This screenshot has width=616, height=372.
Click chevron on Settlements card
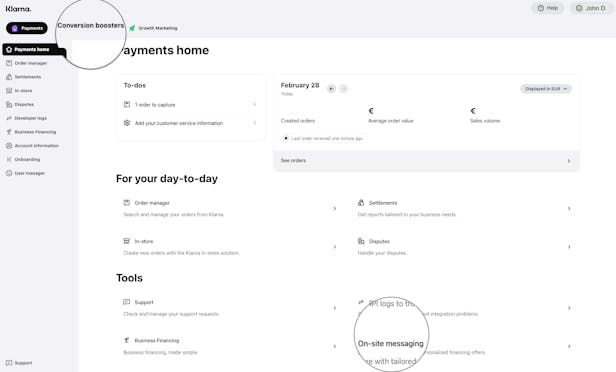[x=569, y=209]
